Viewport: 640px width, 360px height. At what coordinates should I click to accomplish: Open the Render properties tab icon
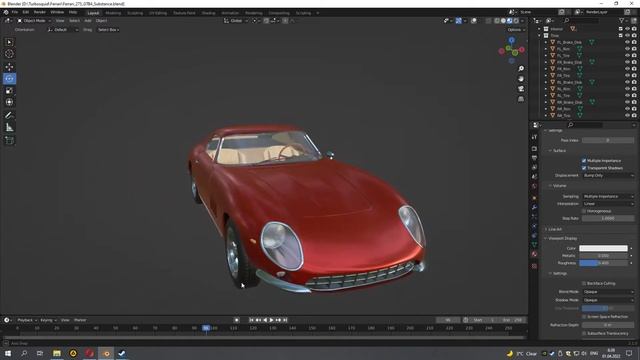click(x=534, y=149)
